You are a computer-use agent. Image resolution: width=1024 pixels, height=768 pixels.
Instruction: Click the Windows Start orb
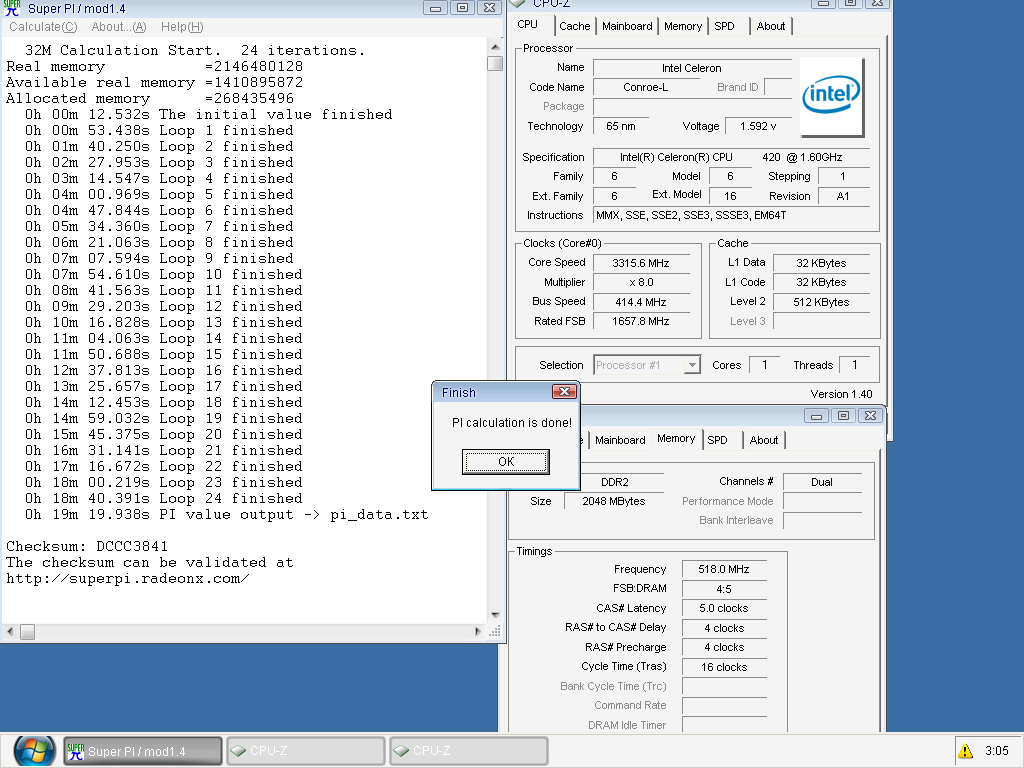34,751
